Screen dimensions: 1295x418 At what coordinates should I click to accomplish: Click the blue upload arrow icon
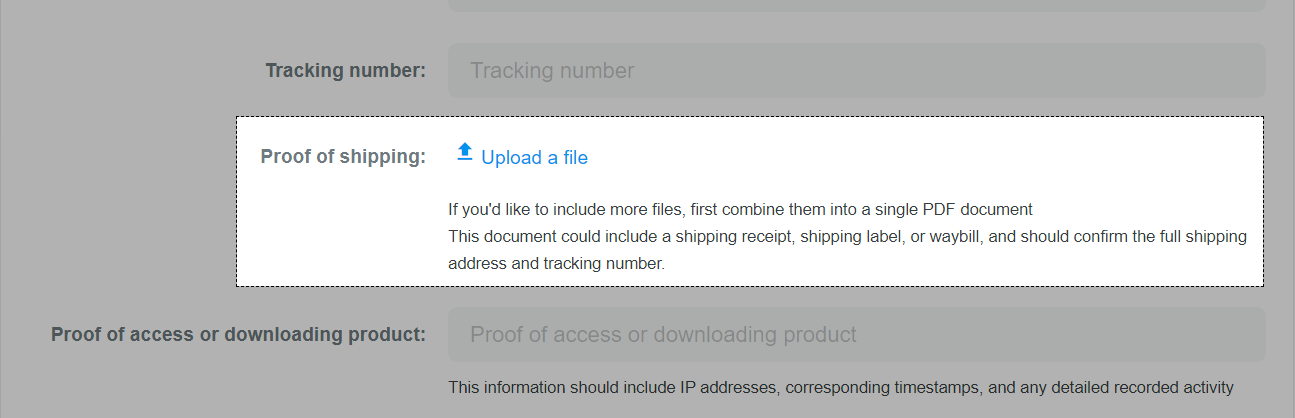coord(464,152)
